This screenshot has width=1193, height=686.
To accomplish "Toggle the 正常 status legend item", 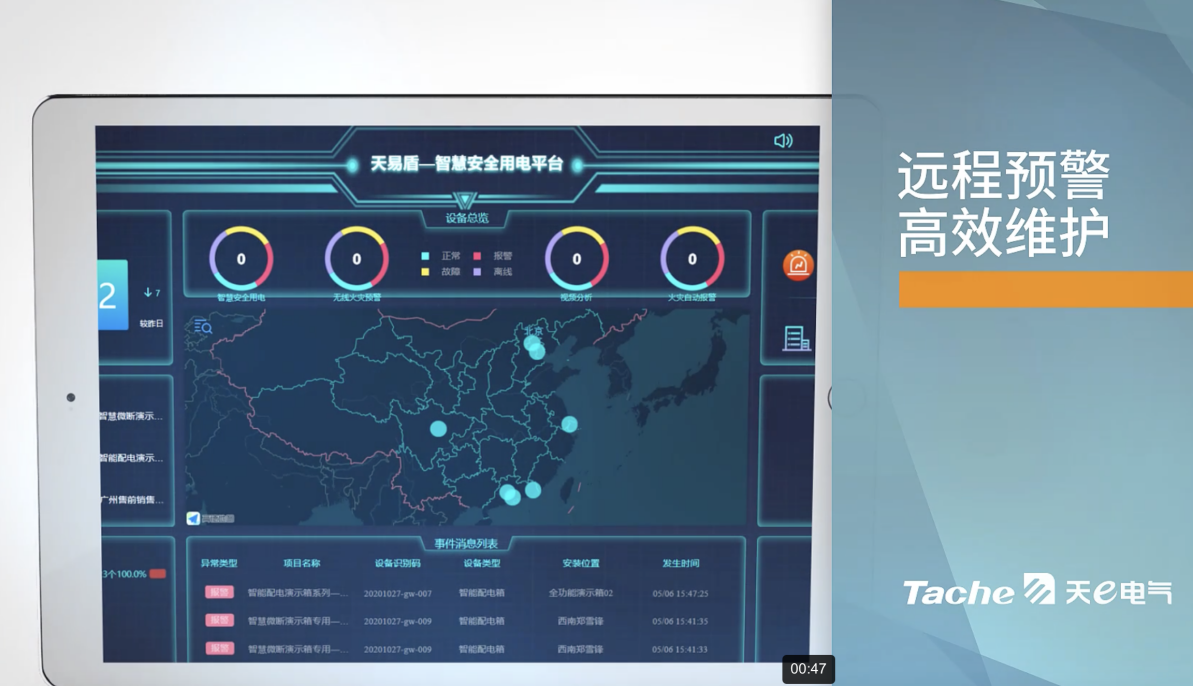I will (444, 256).
